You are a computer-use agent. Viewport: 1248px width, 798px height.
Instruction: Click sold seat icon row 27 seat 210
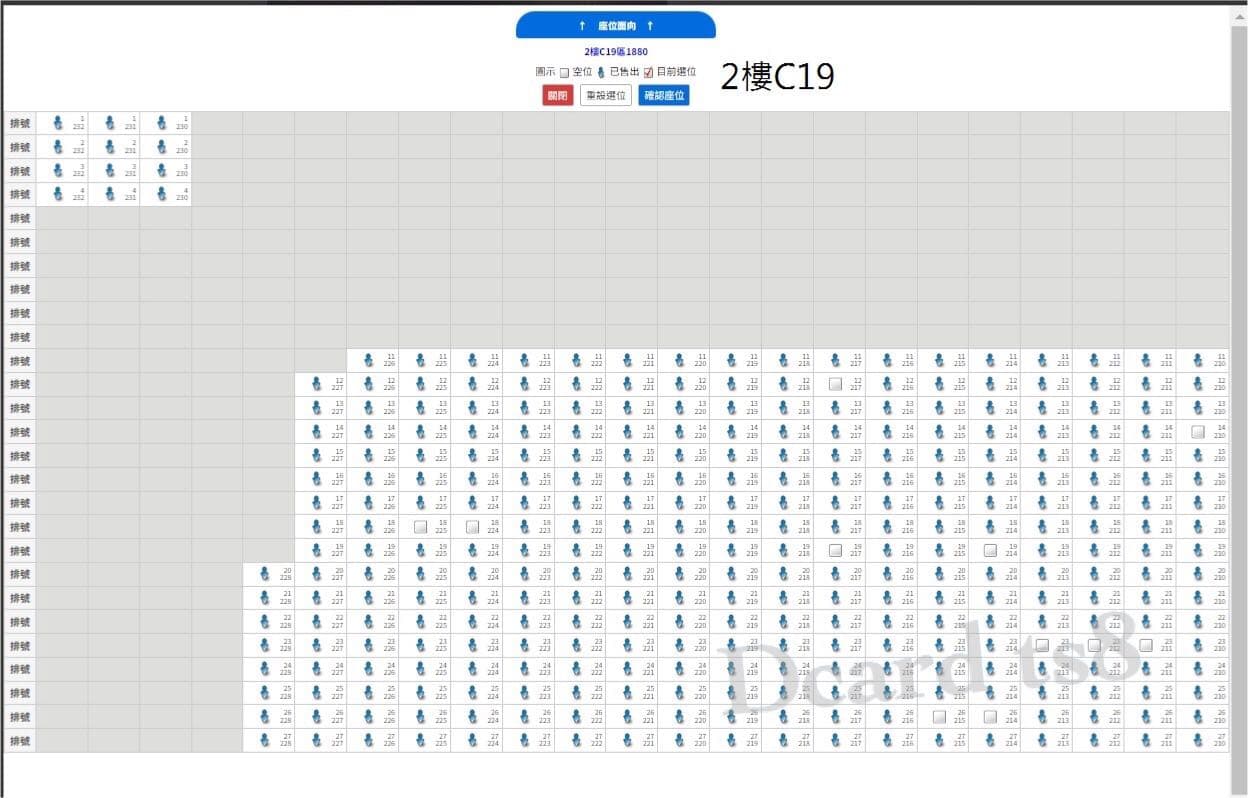pyautogui.click(x=1197, y=740)
